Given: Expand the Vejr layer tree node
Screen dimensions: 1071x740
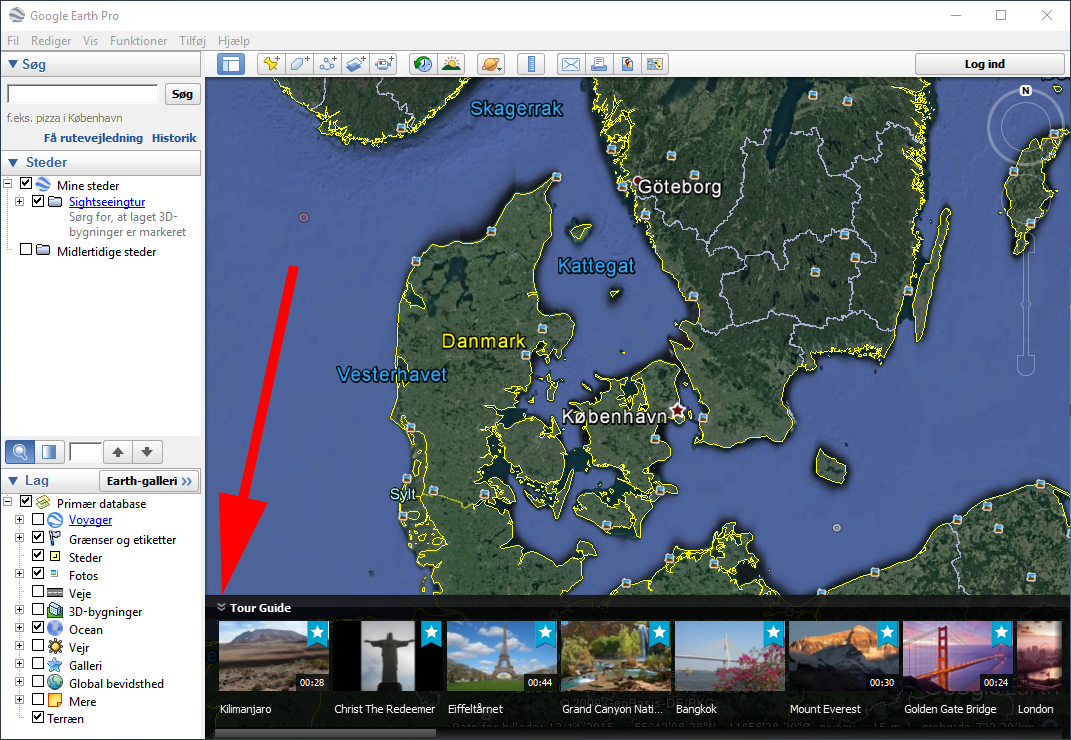Looking at the screenshot, I should pyautogui.click(x=19, y=647).
